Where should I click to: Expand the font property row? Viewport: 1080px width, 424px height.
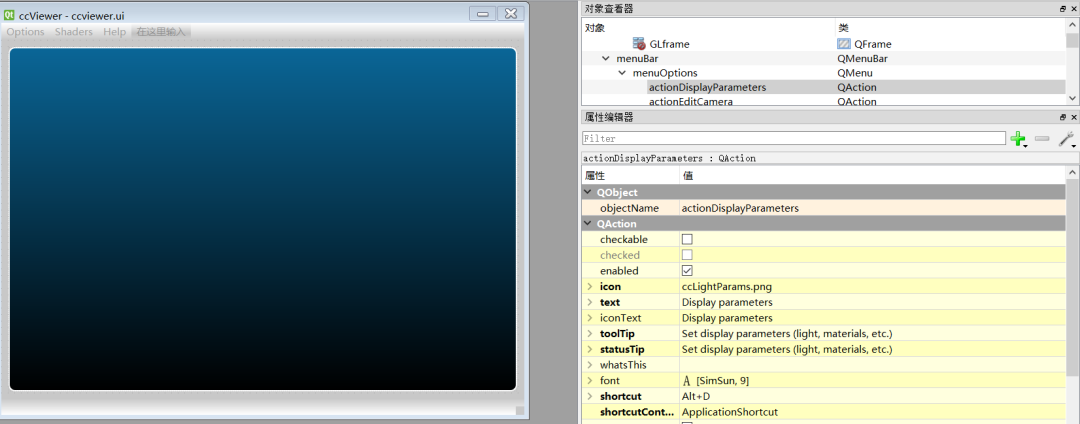click(590, 381)
